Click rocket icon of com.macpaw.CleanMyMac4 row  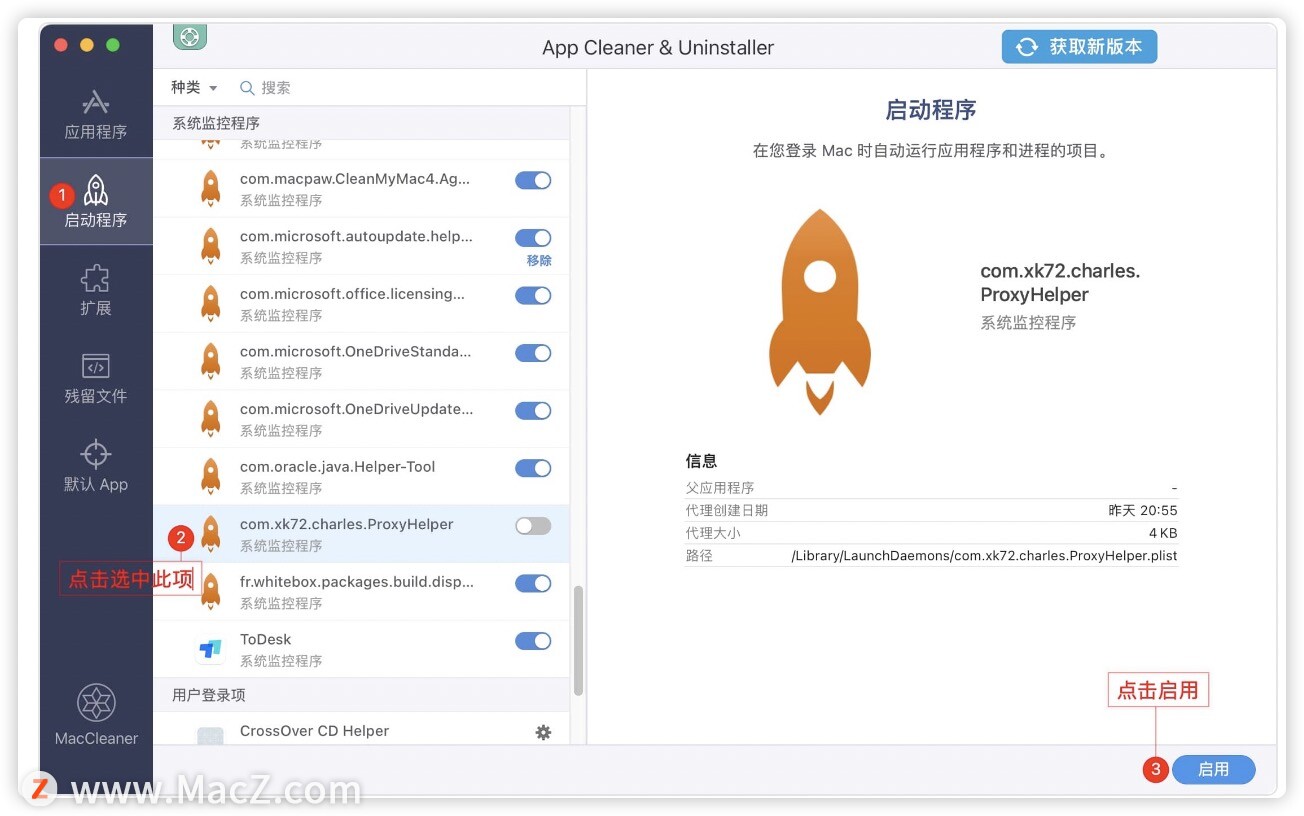point(210,188)
